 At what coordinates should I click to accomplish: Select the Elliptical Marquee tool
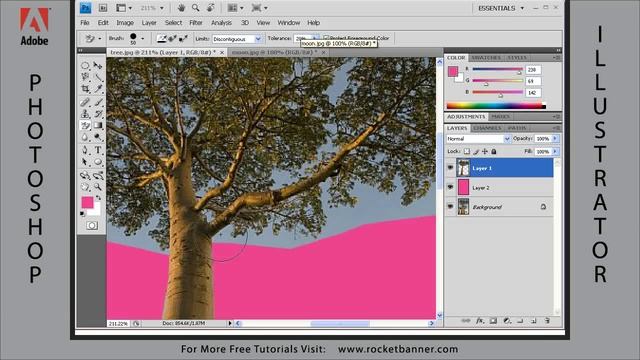(x=85, y=65)
